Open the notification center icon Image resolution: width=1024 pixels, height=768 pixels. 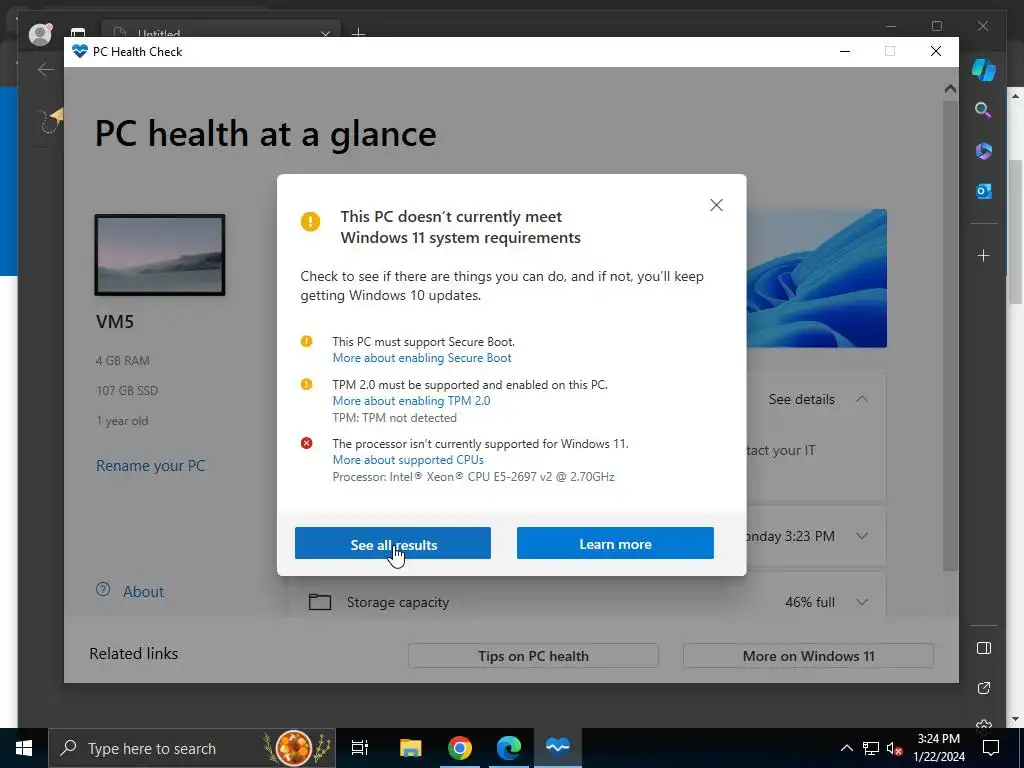point(991,748)
